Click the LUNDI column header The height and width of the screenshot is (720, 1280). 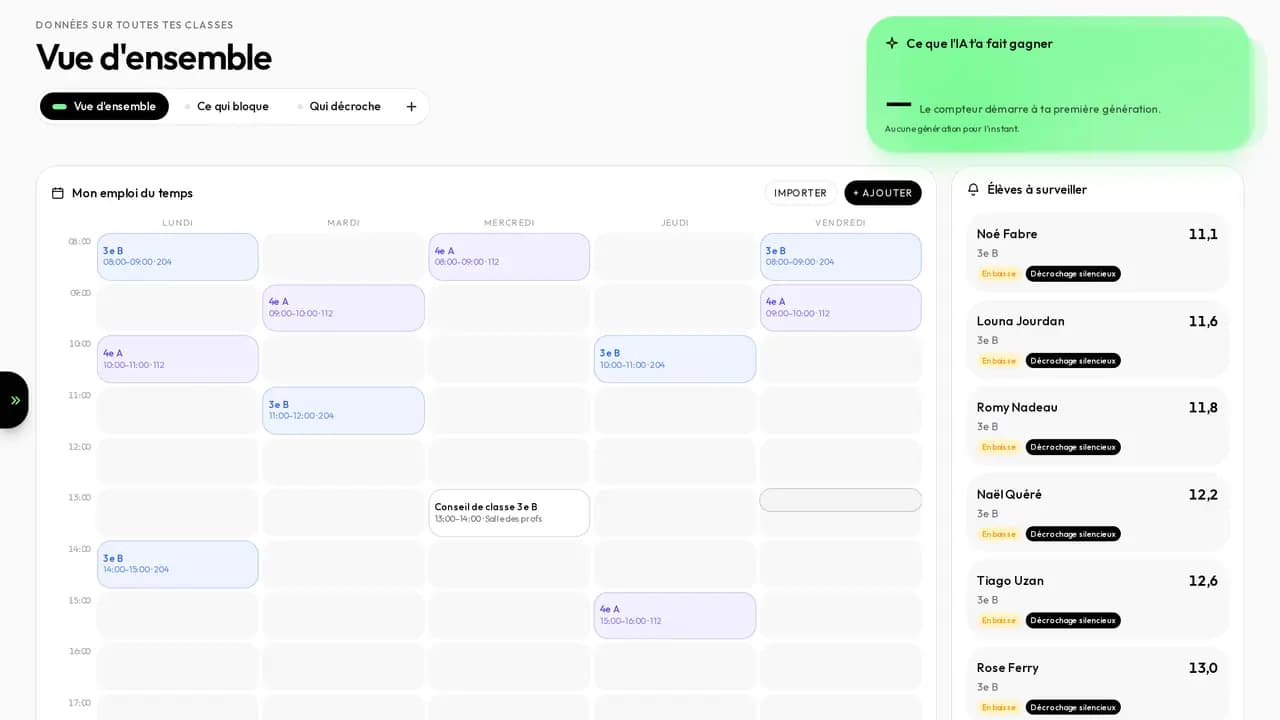(x=178, y=223)
